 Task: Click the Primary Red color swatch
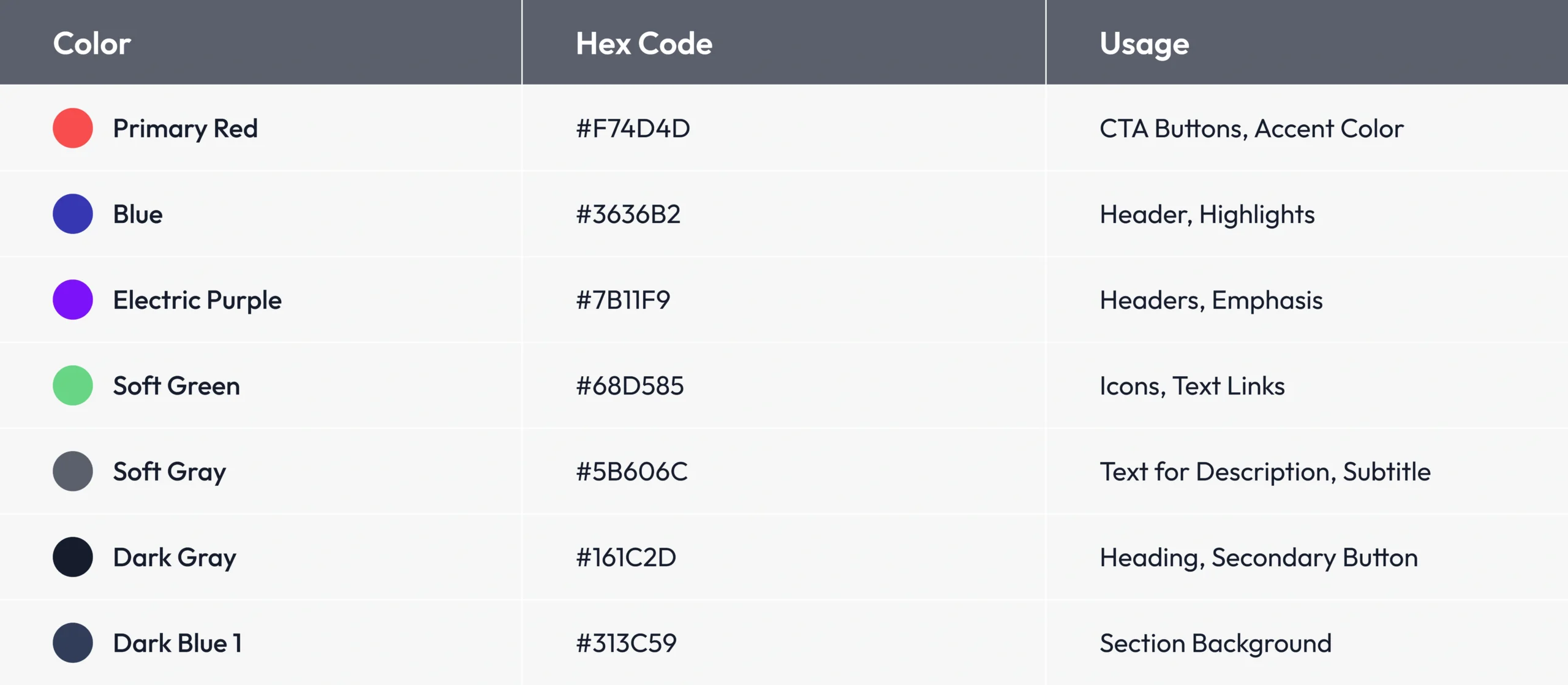(x=73, y=128)
